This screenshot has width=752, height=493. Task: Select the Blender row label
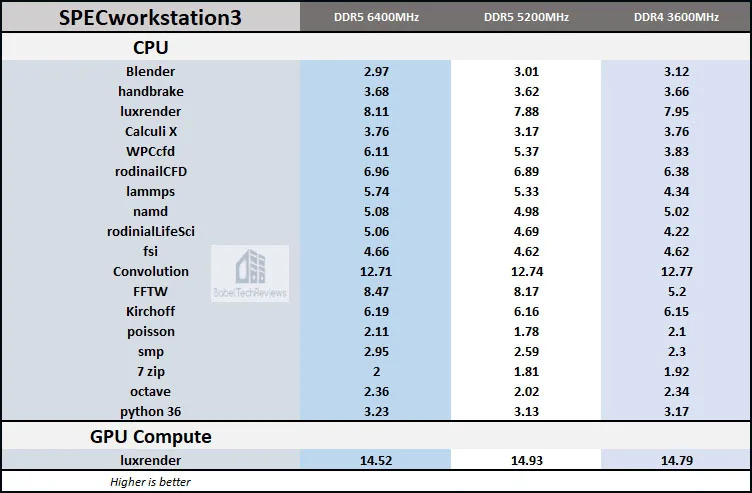coord(151,71)
